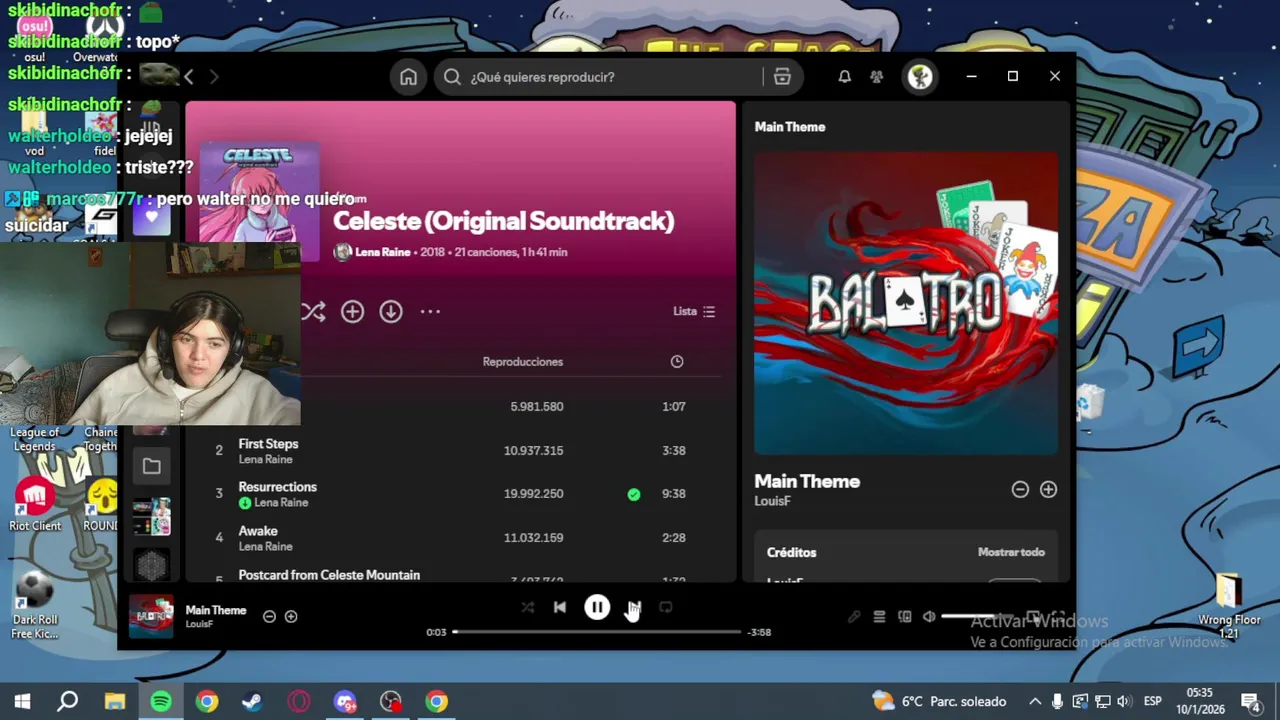Click minus icon beside Main Theme in player bar

coord(269,617)
